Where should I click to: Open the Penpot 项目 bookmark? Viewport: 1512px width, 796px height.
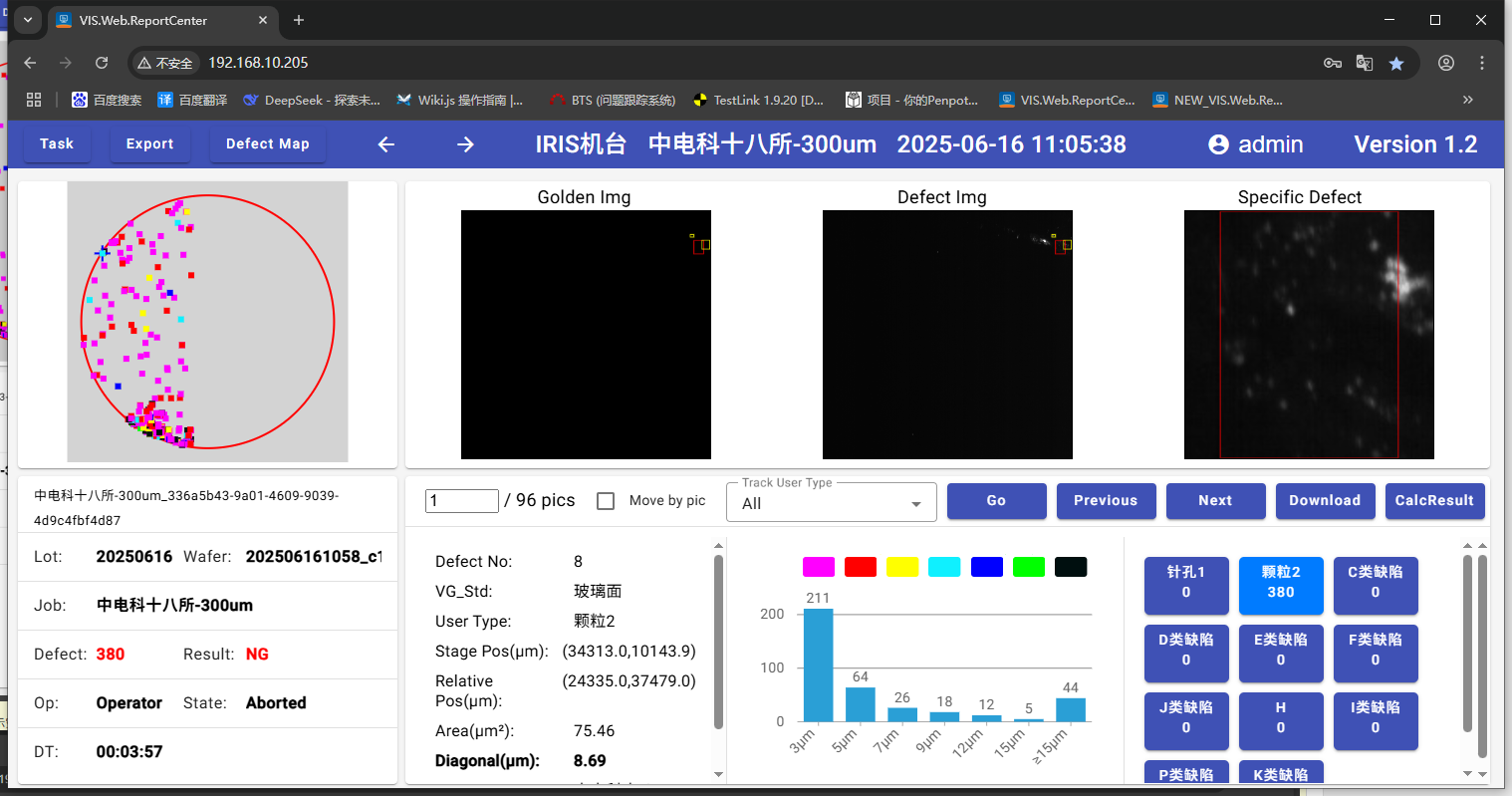[x=911, y=100]
